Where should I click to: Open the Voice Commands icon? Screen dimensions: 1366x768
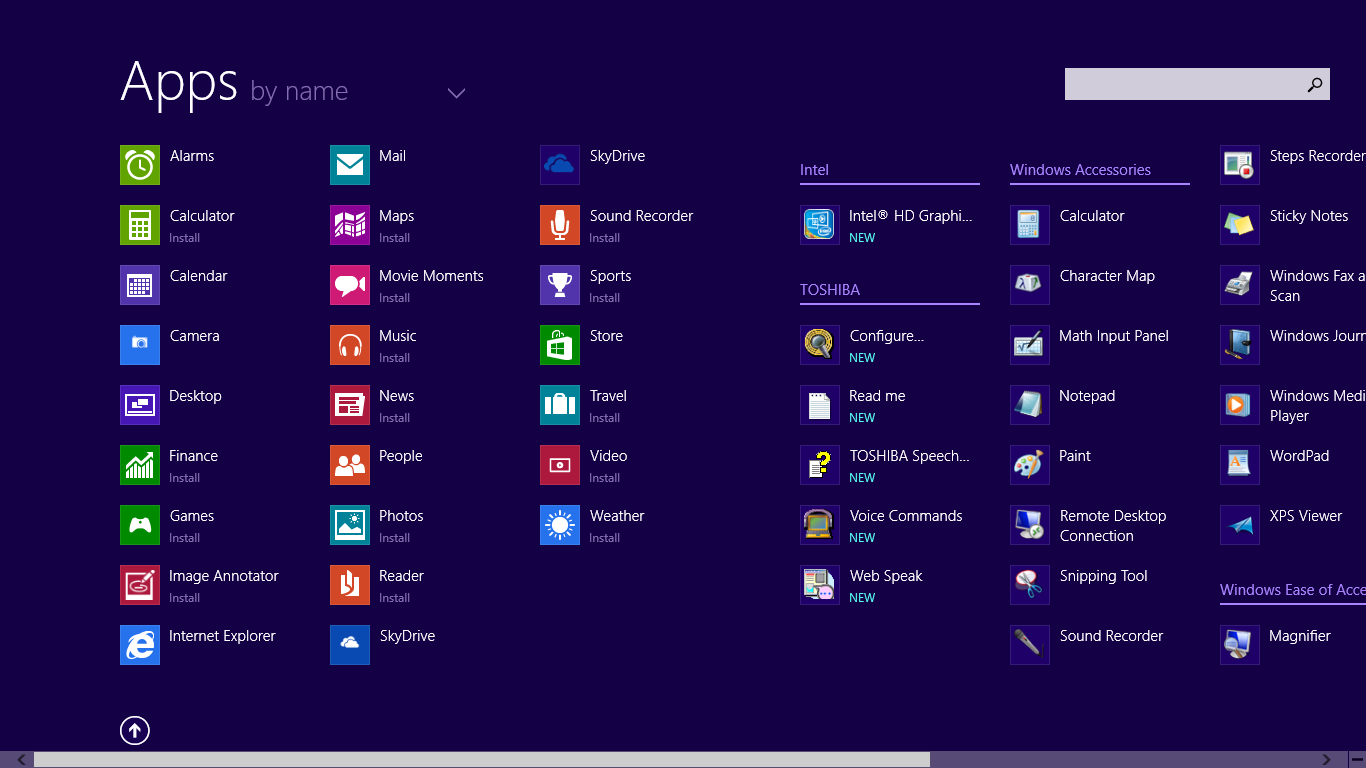(820, 525)
